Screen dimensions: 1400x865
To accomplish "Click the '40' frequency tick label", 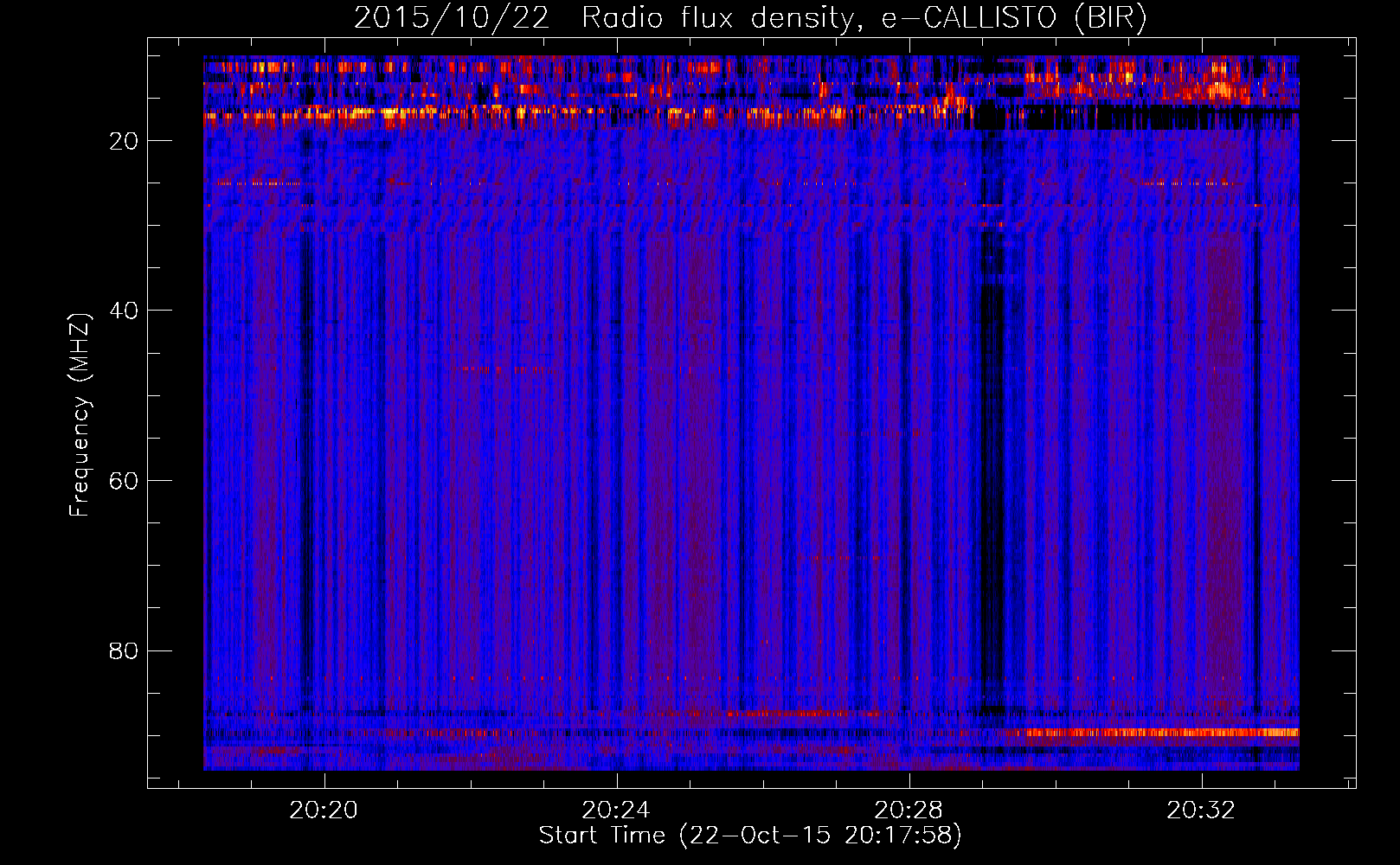I will (x=125, y=311).
